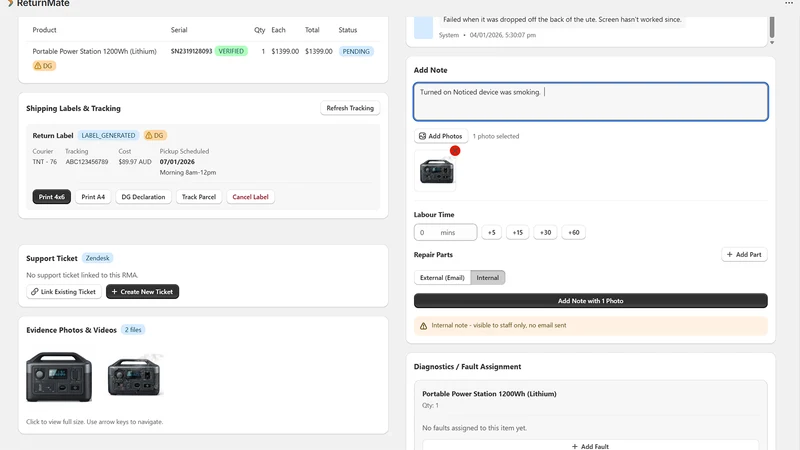Click into the labour time minutes field

(445, 233)
